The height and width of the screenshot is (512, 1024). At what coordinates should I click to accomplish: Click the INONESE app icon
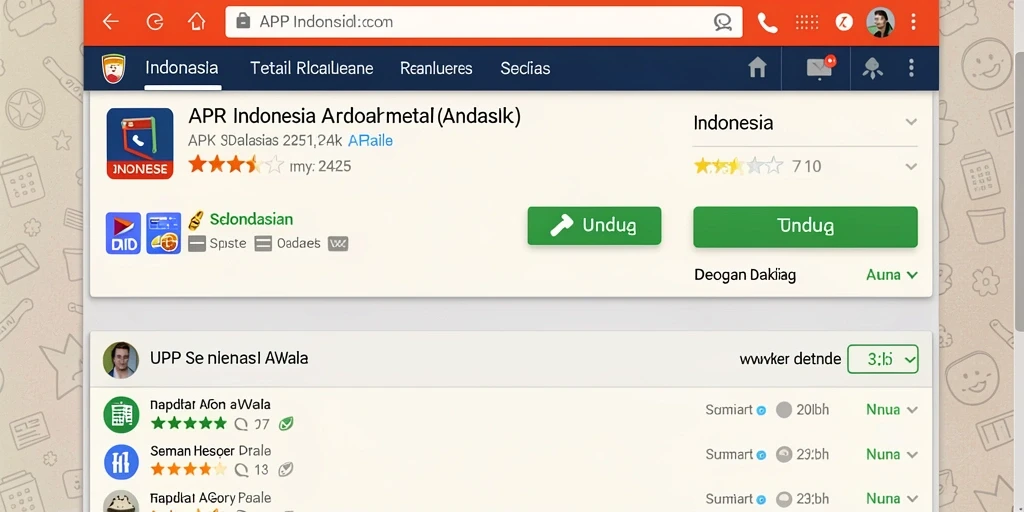[x=140, y=144]
